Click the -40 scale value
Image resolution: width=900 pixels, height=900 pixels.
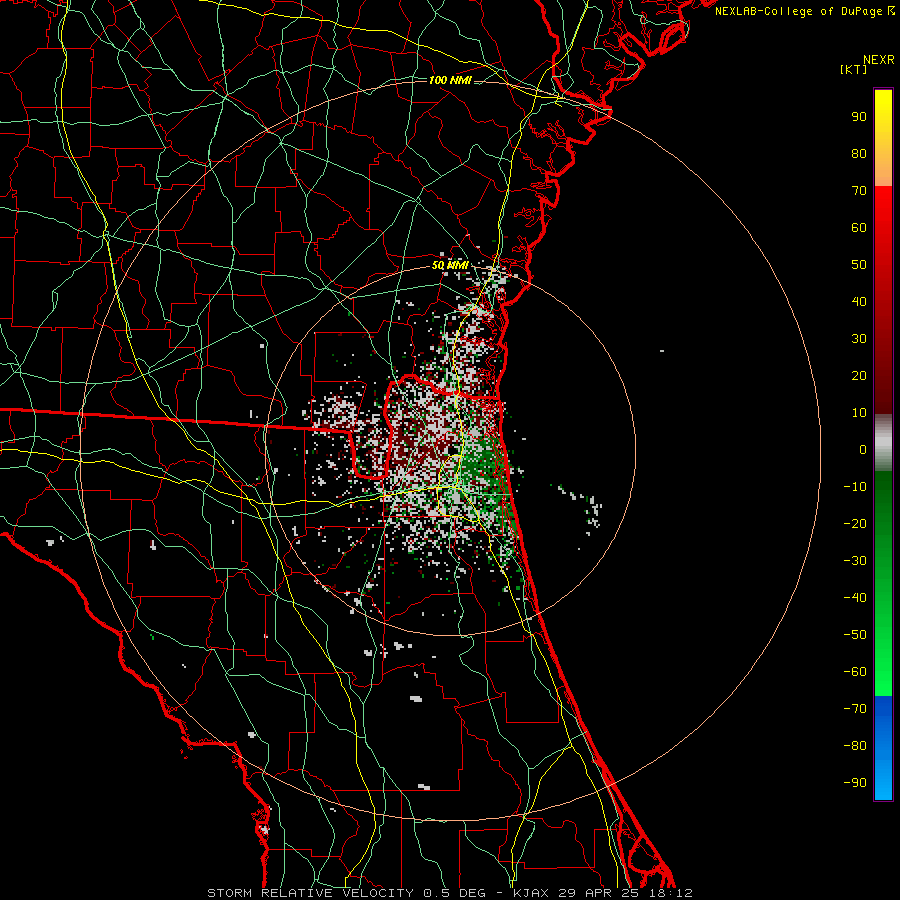(x=855, y=598)
